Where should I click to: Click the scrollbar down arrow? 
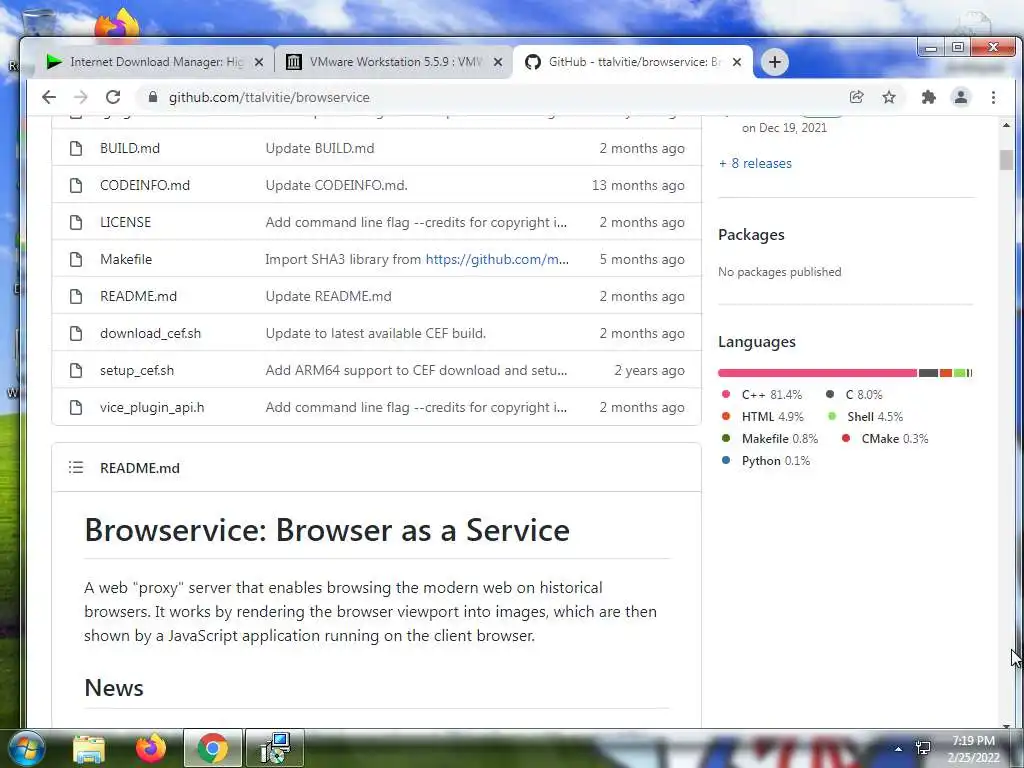[x=1006, y=725]
